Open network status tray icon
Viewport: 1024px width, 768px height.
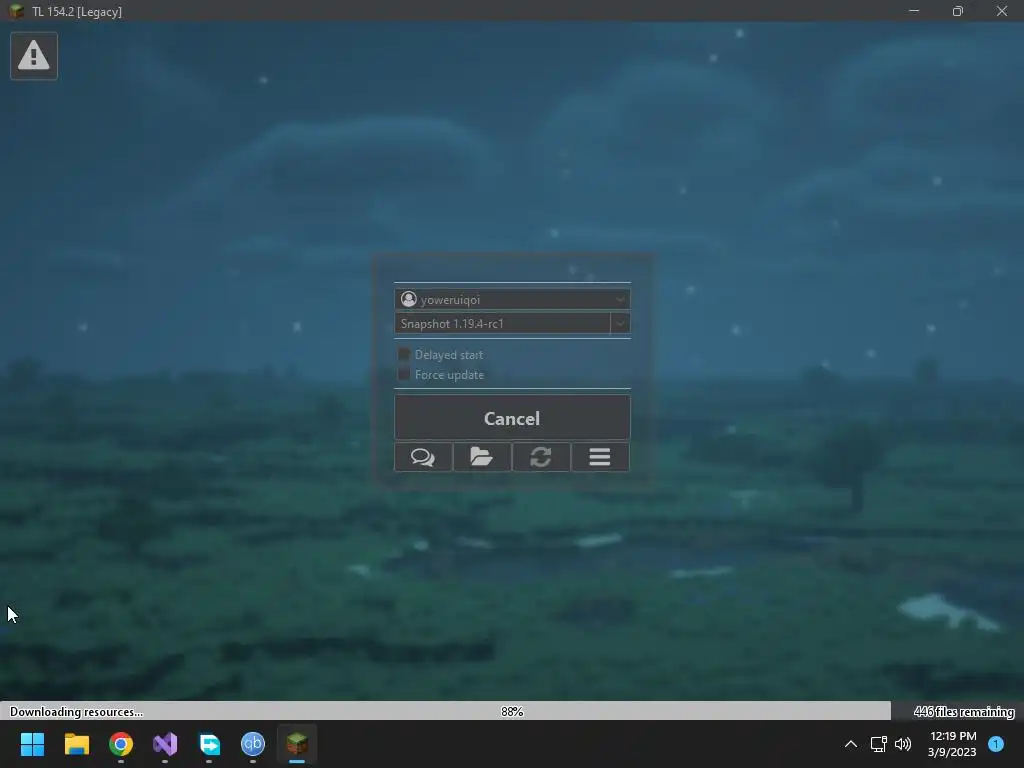click(878, 744)
